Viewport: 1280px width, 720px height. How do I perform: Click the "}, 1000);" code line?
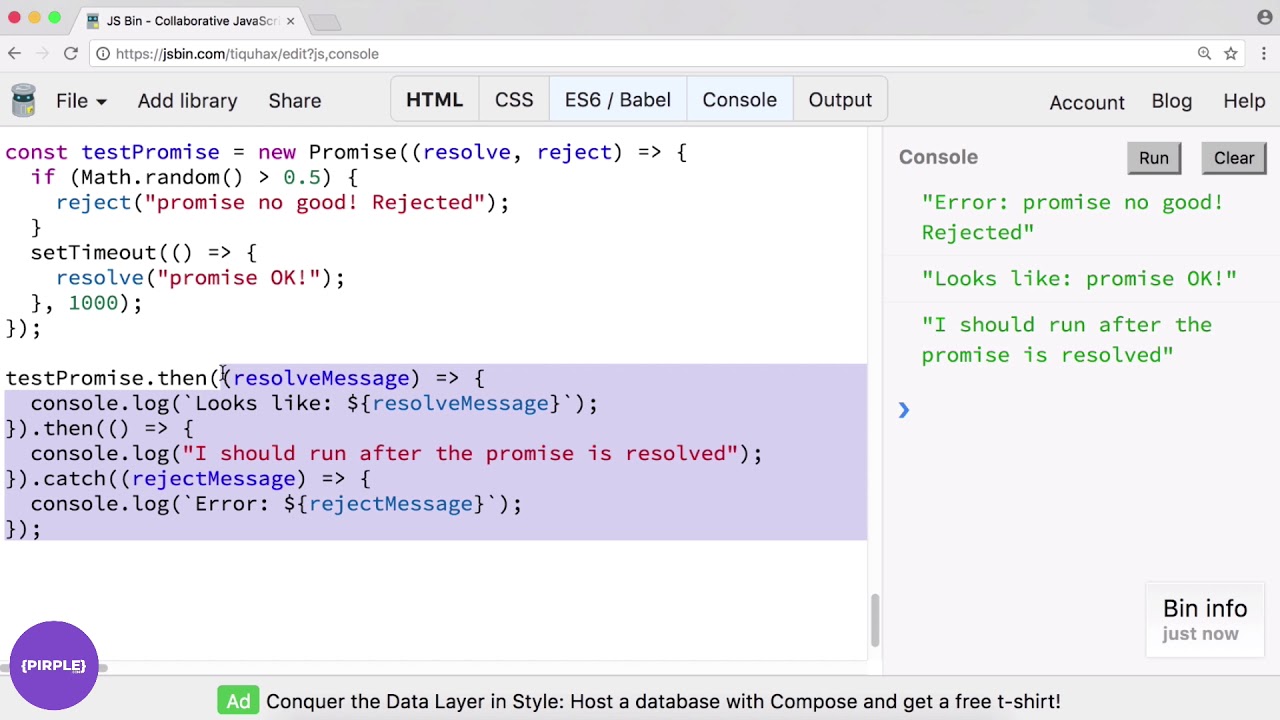pos(86,302)
